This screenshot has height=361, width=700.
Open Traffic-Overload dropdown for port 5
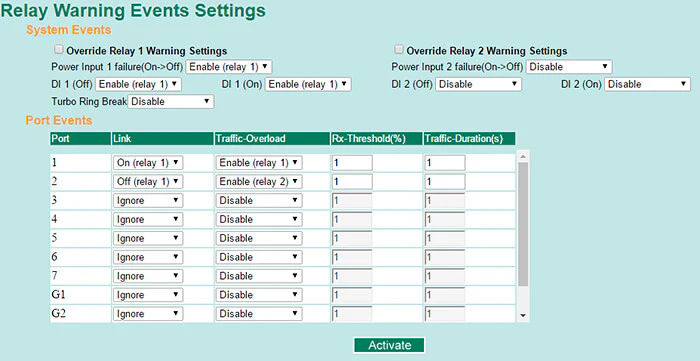tap(259, 238)
